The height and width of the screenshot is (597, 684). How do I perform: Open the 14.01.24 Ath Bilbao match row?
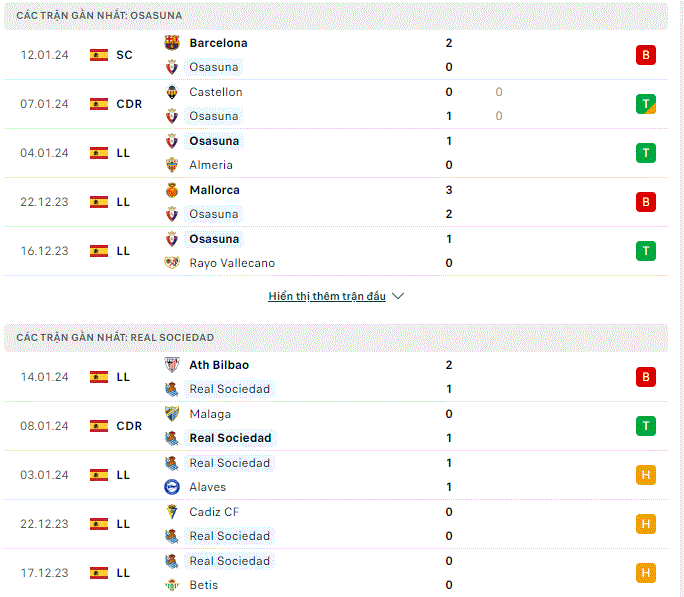click(x=336, y=377)
